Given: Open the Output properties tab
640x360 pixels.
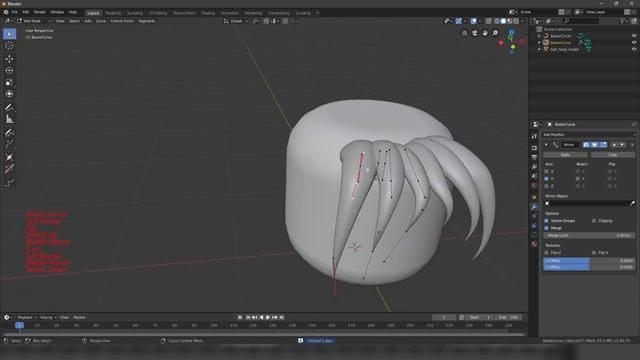Looking at the screenshot, I should point(534,157).
